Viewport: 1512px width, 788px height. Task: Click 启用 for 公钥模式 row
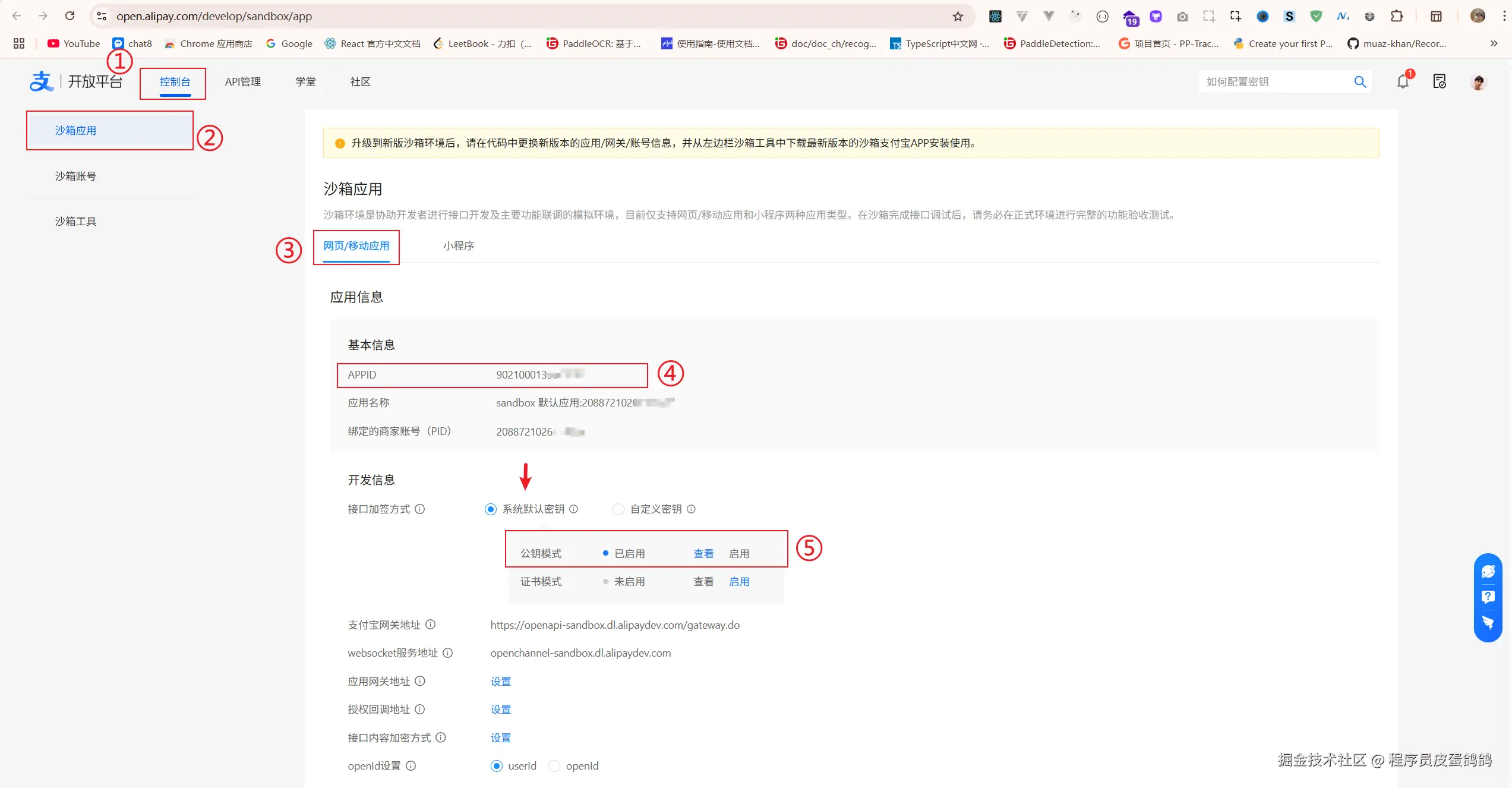click(x=739, y=553)
